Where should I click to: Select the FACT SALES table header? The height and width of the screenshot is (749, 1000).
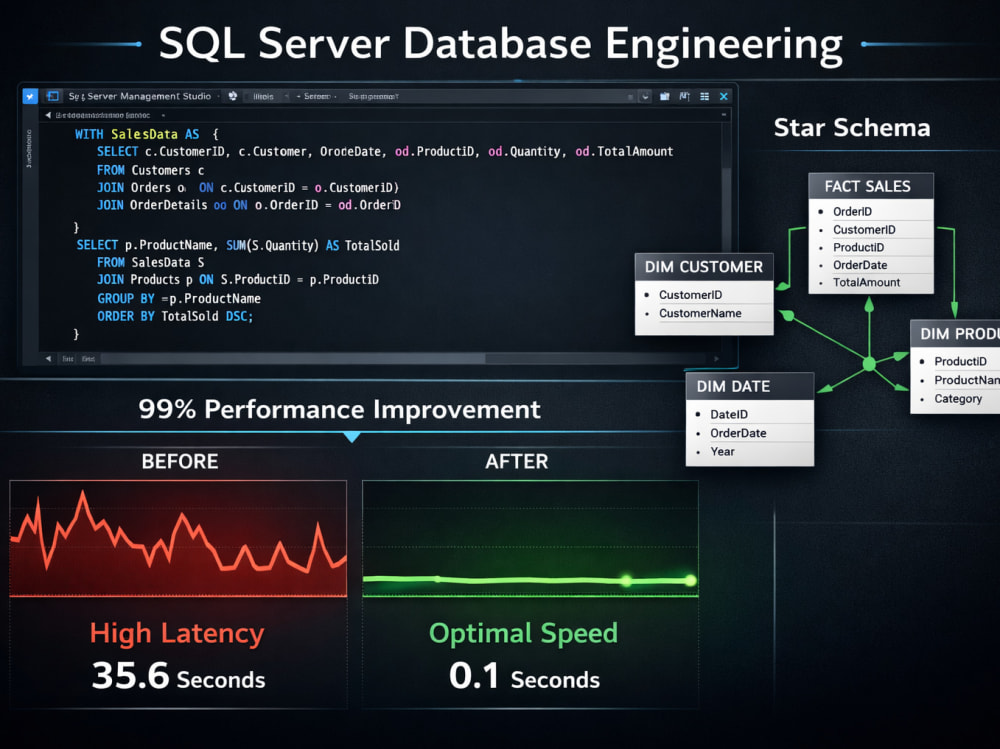tap(871, 186)
